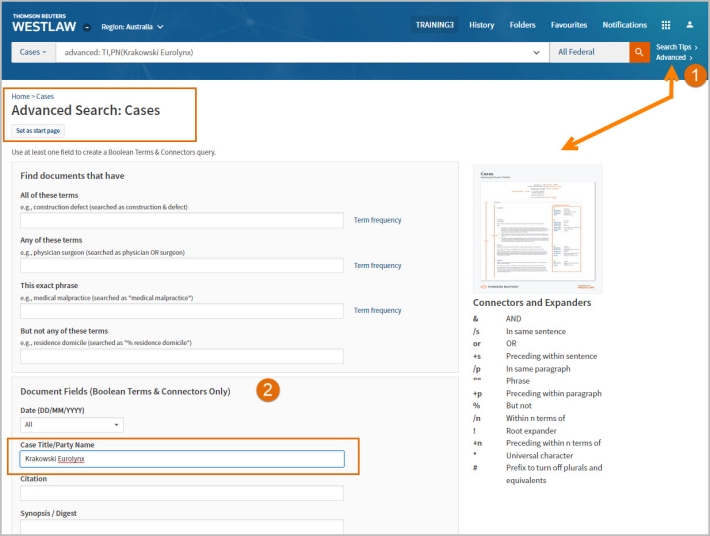Image resolution: width=710 pixels, height=536 pixels.
Task: Click the /p In same paragraph connector
Action: 522,368
